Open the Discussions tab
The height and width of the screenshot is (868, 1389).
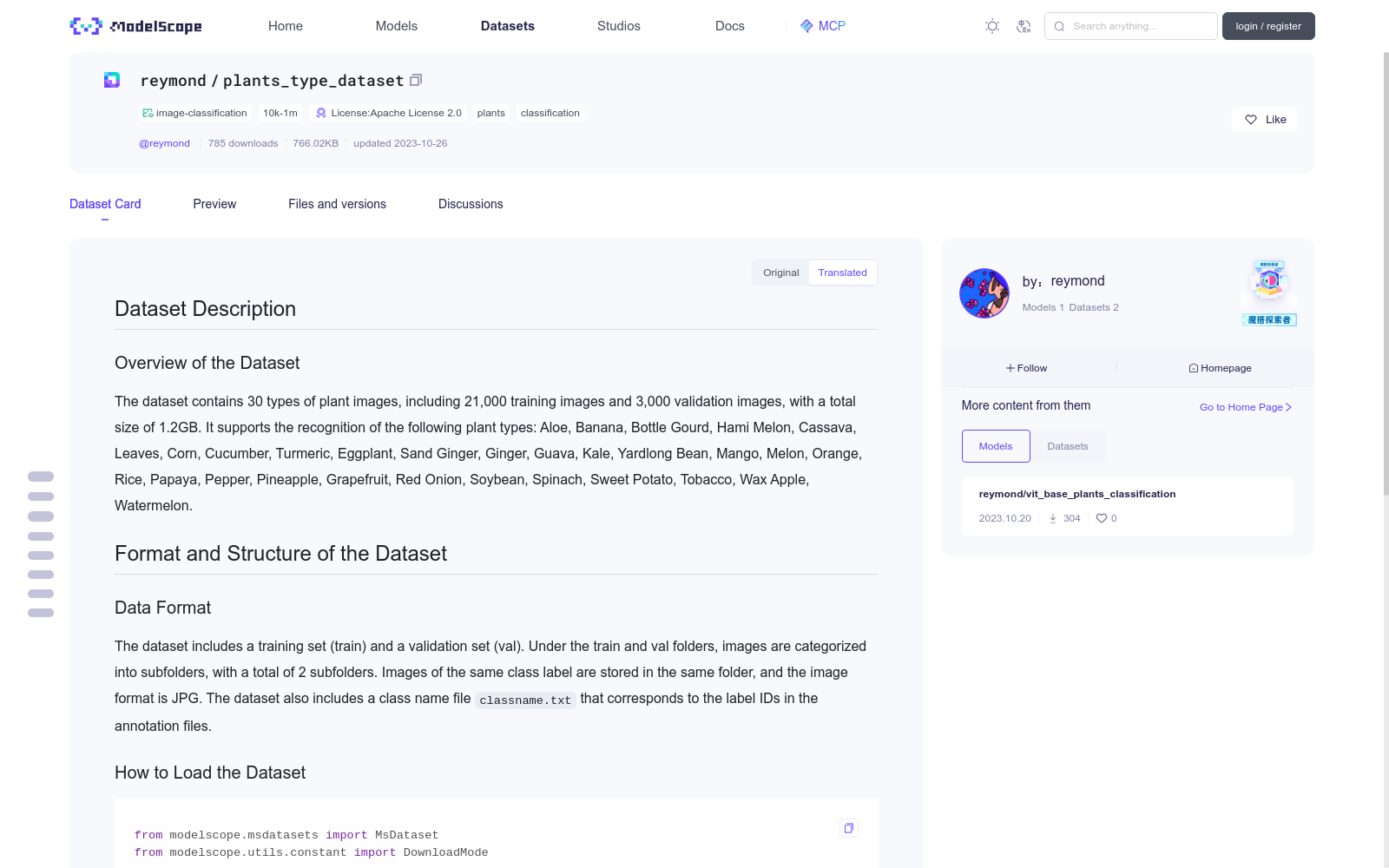[x=471, y=204]
